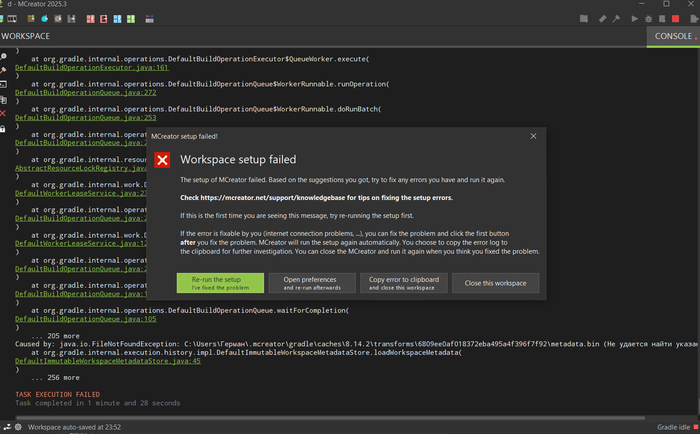The image size is (700, 434).
Task: Click the red X clear console icon
Action: [4, 113]
